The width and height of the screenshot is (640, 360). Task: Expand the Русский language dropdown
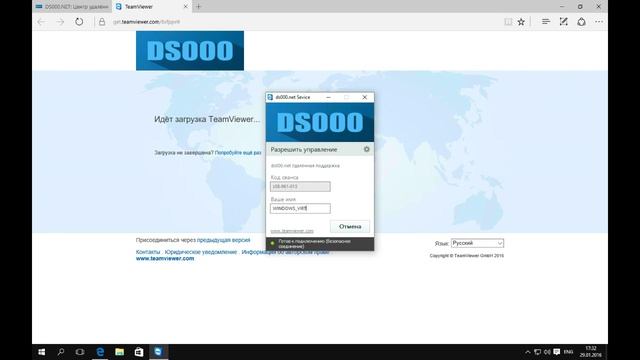click(x=477, y=243)
